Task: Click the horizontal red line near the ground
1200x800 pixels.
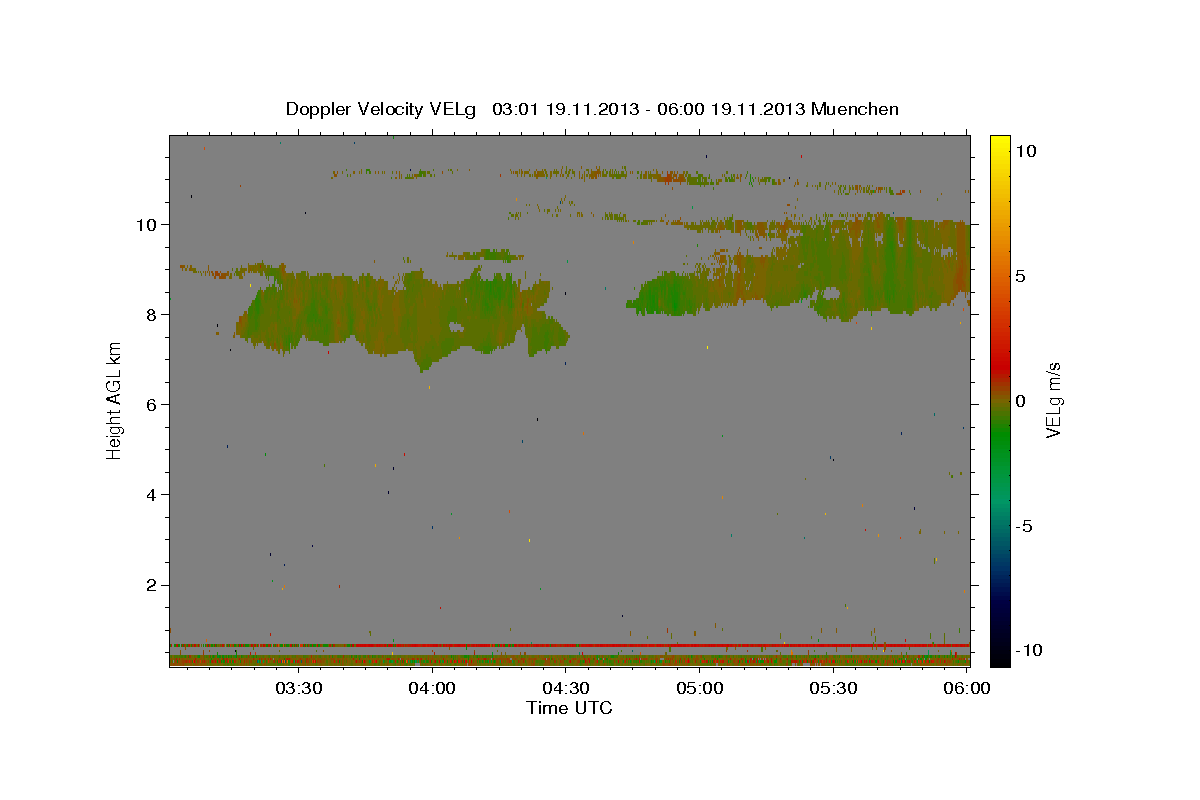Action: pyautogui.click(x=569, y=645)
